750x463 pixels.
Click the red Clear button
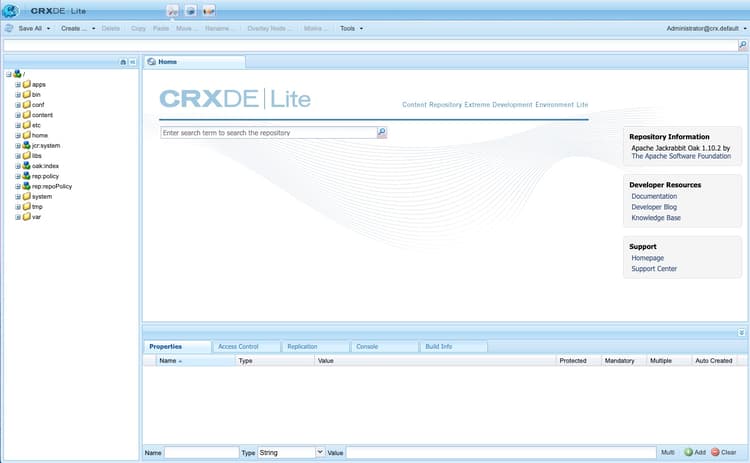point(724,452)
